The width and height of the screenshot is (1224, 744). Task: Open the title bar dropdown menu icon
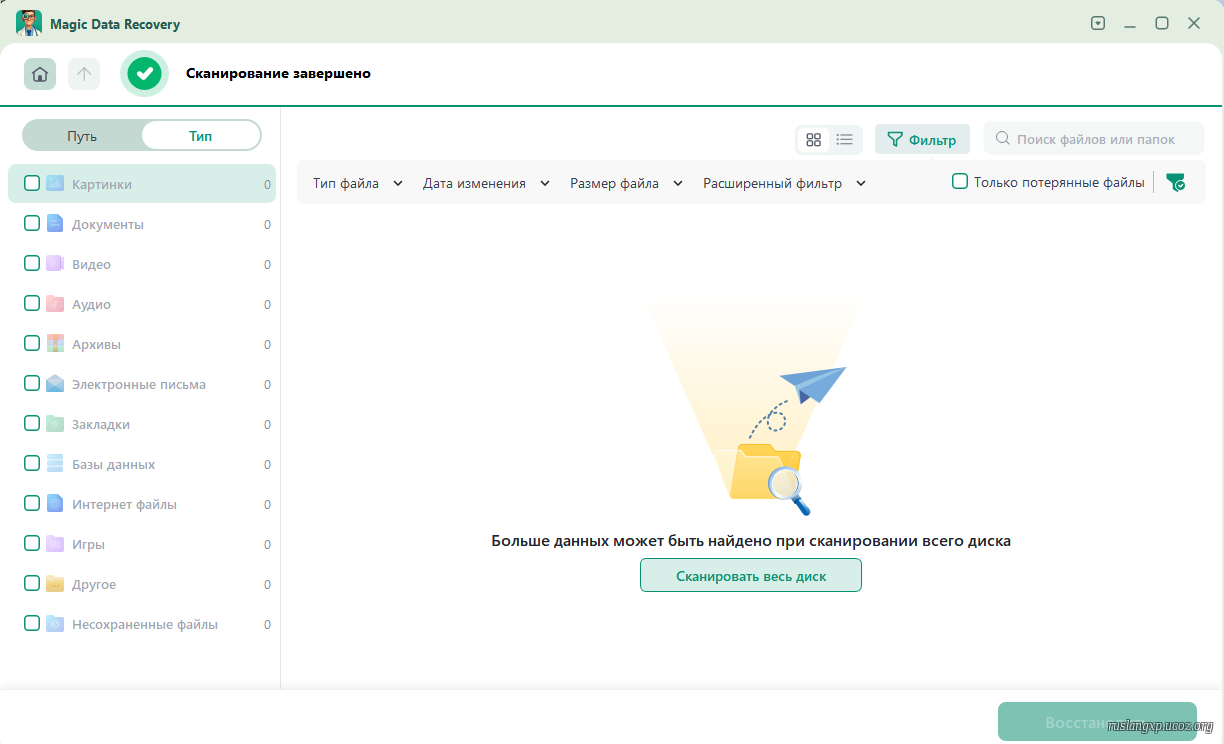tap(1098, 23)
